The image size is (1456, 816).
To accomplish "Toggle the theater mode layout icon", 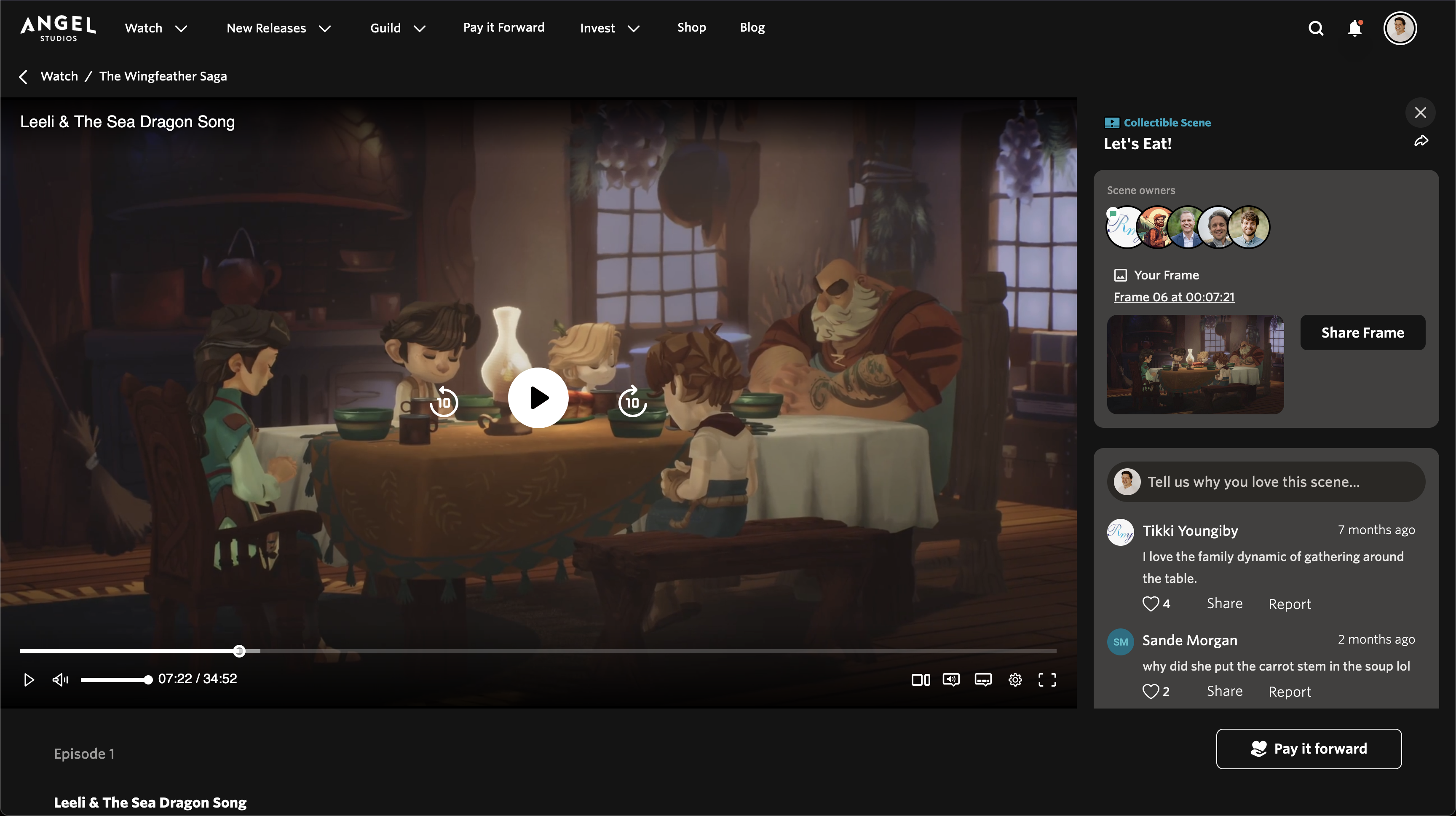I will [920, 680].
